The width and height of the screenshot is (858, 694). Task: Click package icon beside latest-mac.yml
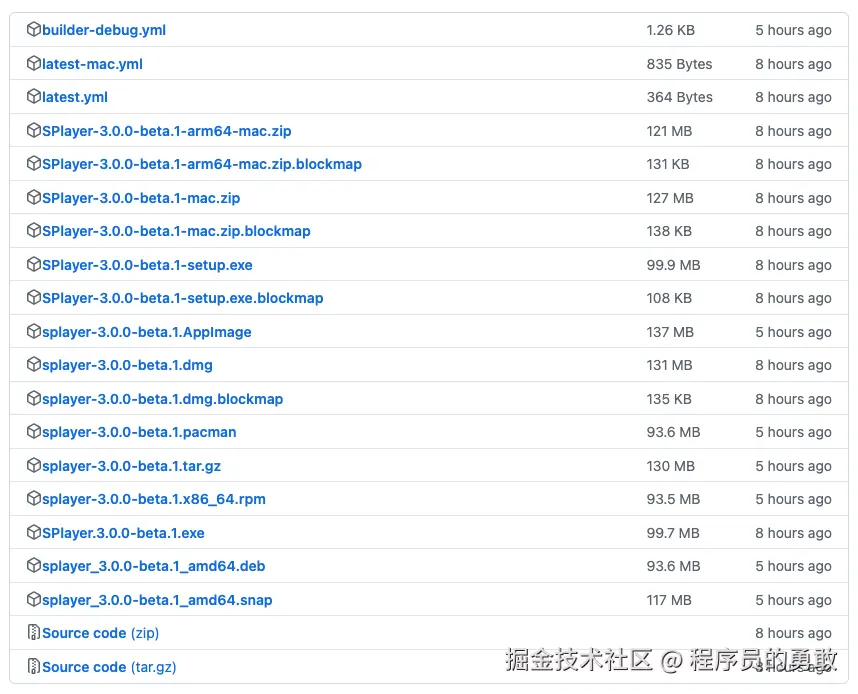(x=34, y=63)
